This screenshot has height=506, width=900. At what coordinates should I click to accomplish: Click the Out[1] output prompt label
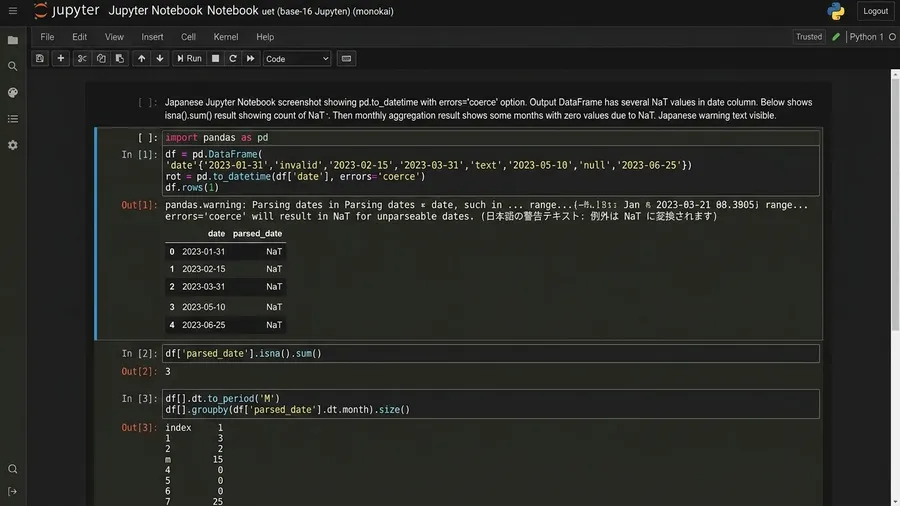[139, 205]
